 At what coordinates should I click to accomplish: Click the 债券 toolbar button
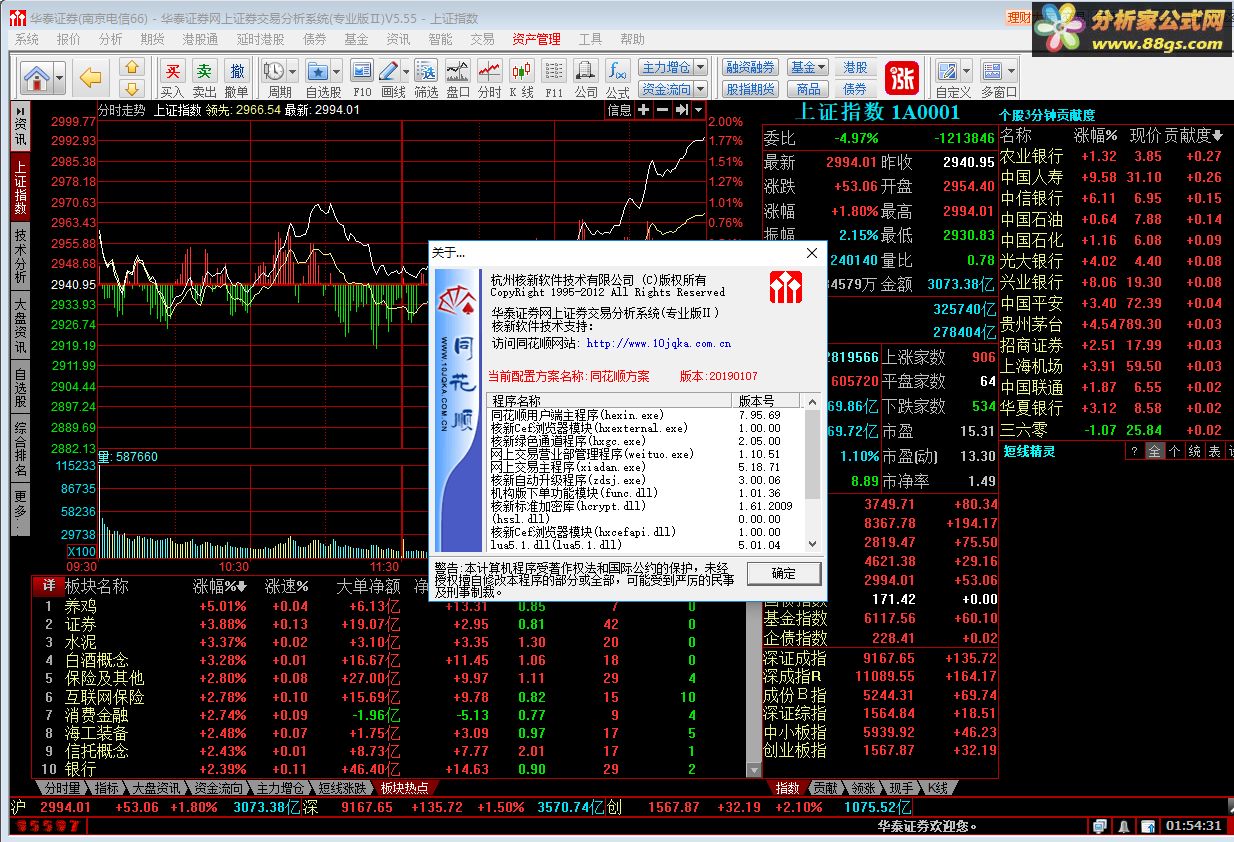(x=855, y=88)
